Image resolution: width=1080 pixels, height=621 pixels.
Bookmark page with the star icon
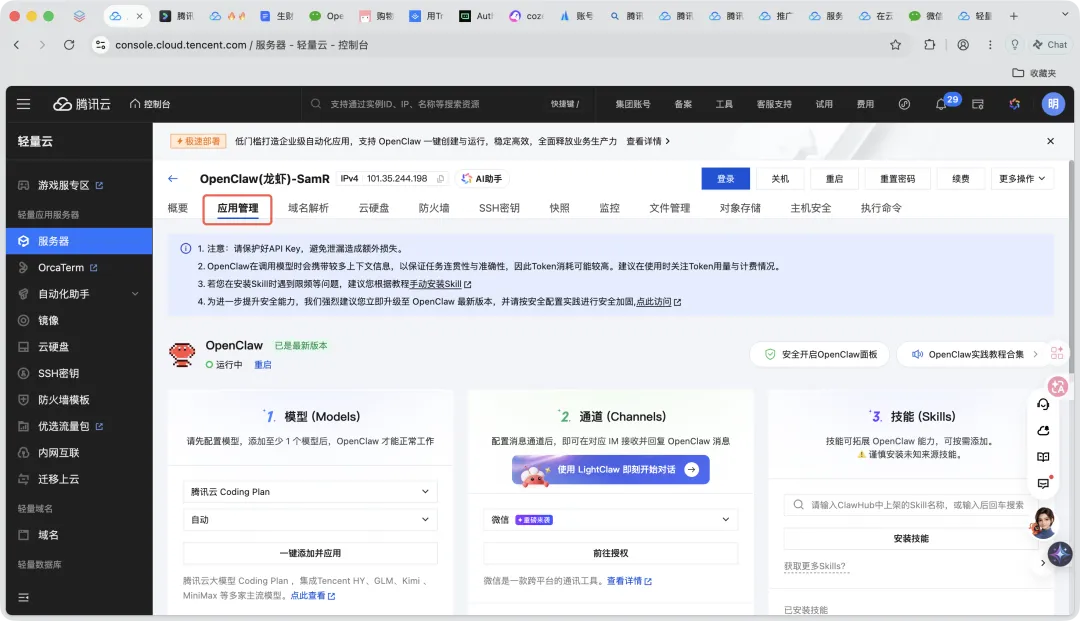895,45
